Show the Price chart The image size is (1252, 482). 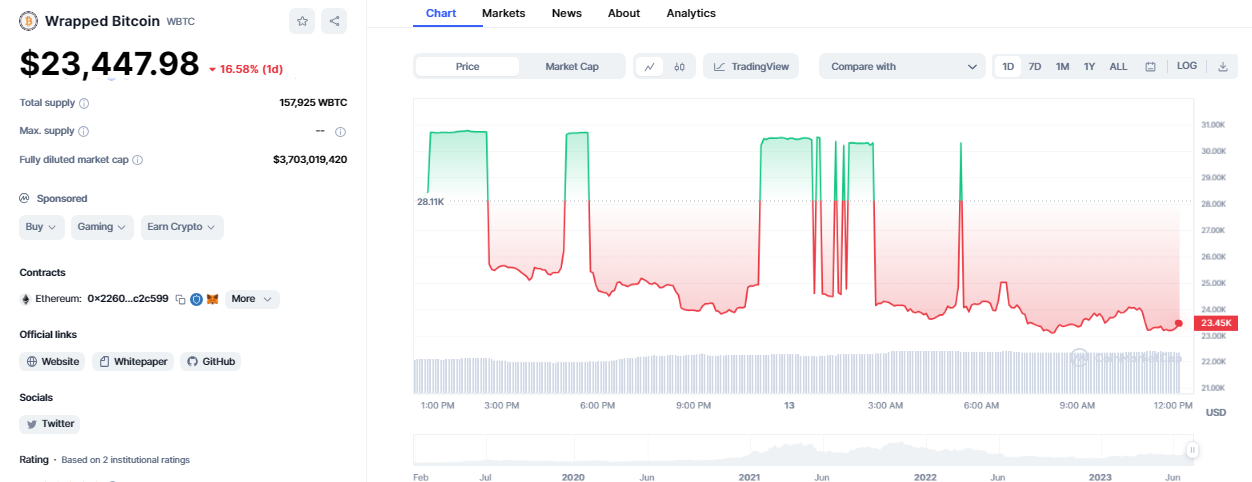click(467, 67)
